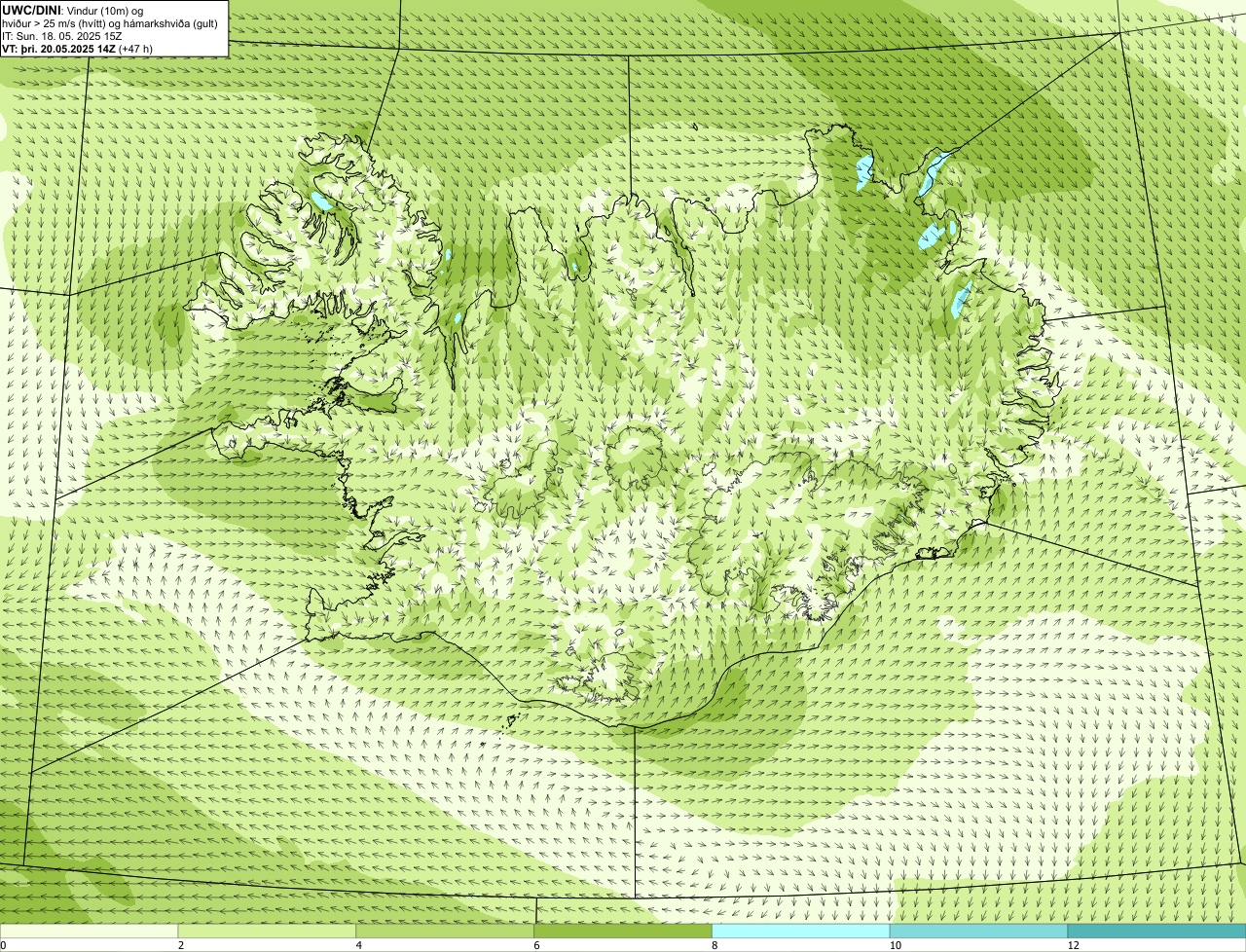Click the legend color segment between 6 and 8
The image size is (1246, 952).
(623, 931)
